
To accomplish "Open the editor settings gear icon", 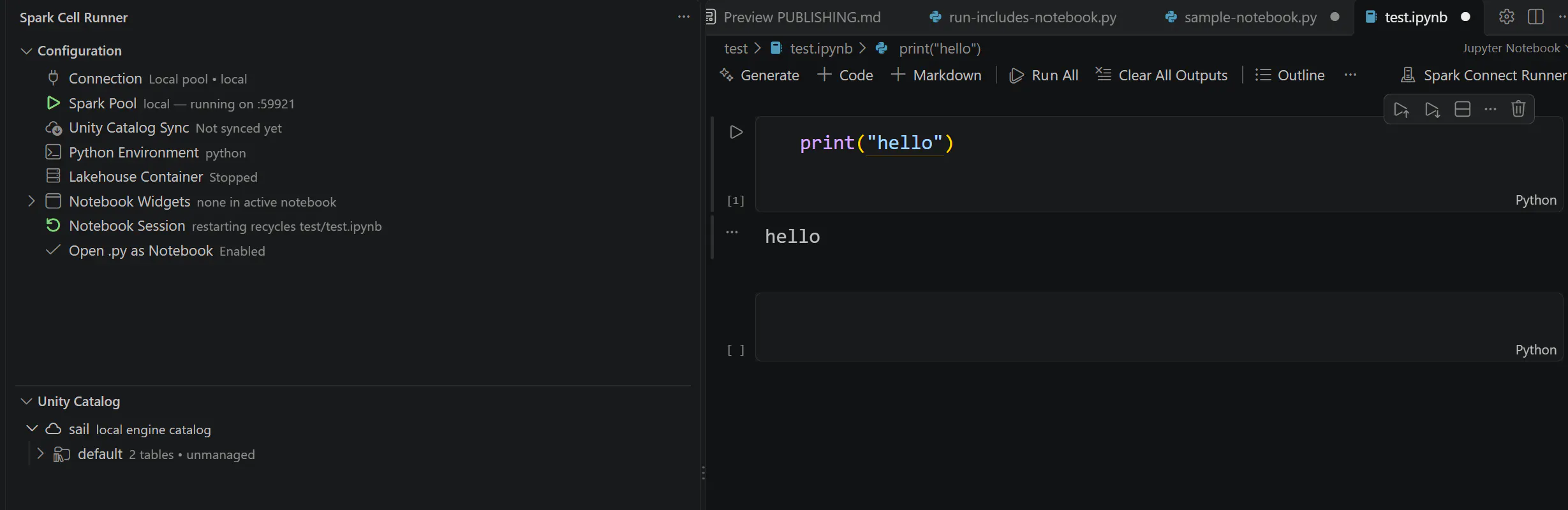I will click(x=1507, y=17).
